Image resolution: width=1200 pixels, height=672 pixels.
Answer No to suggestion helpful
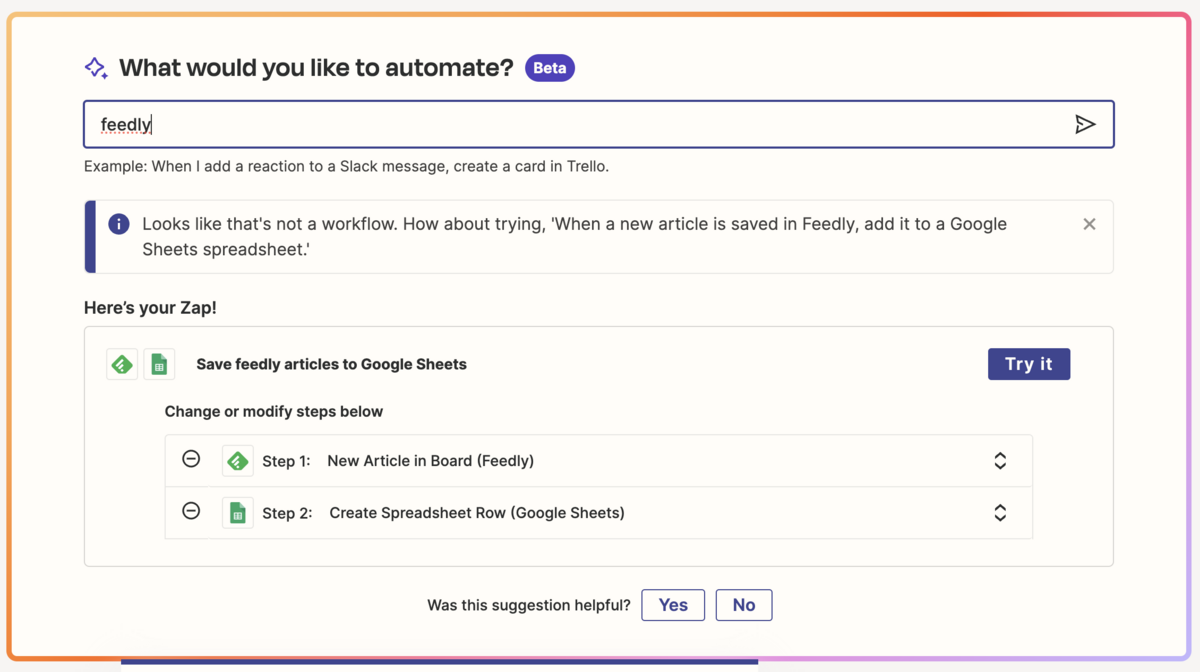(744, 605)
